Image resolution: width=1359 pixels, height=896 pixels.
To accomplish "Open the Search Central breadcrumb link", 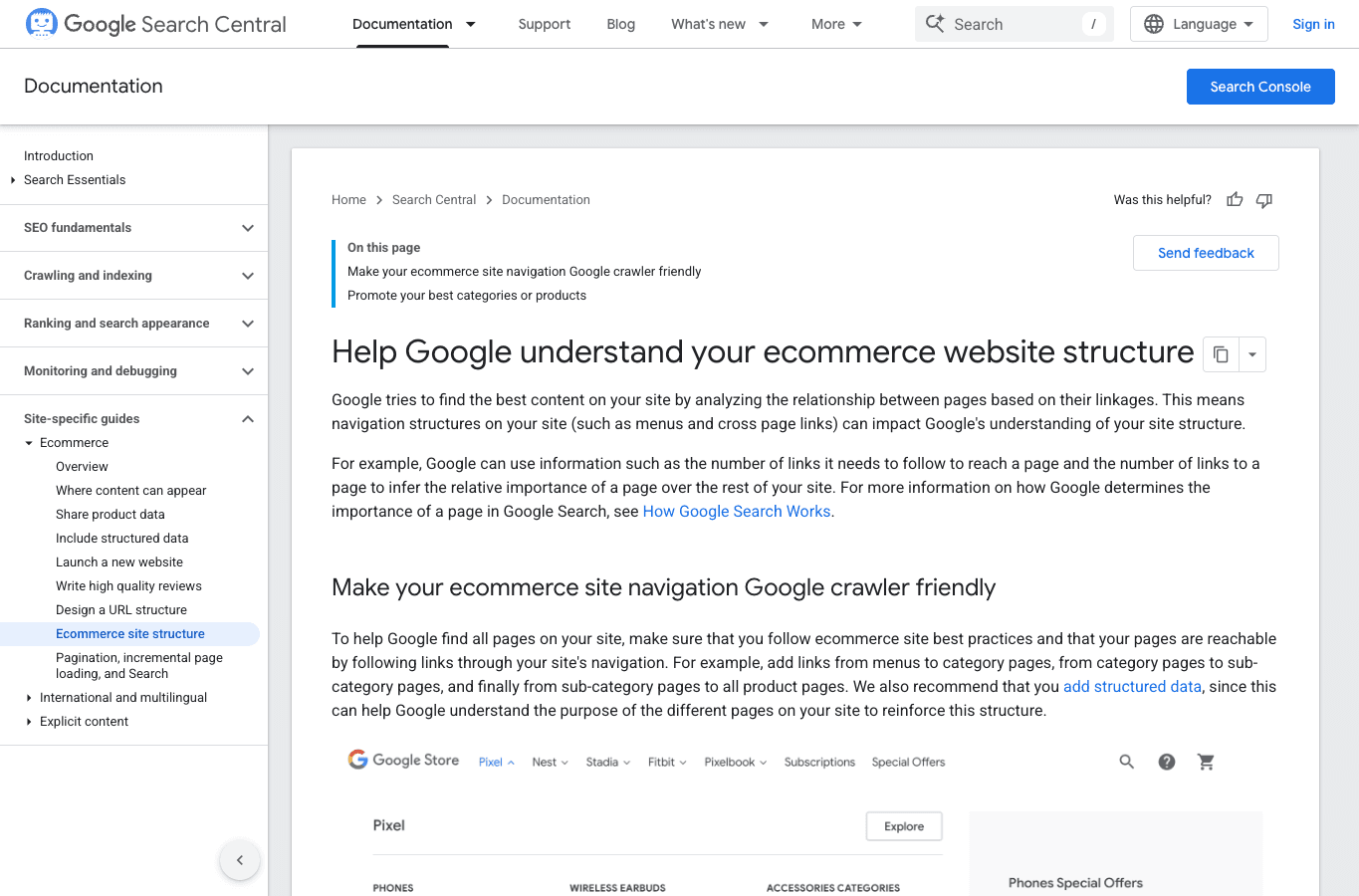I will tap(434, 200).
